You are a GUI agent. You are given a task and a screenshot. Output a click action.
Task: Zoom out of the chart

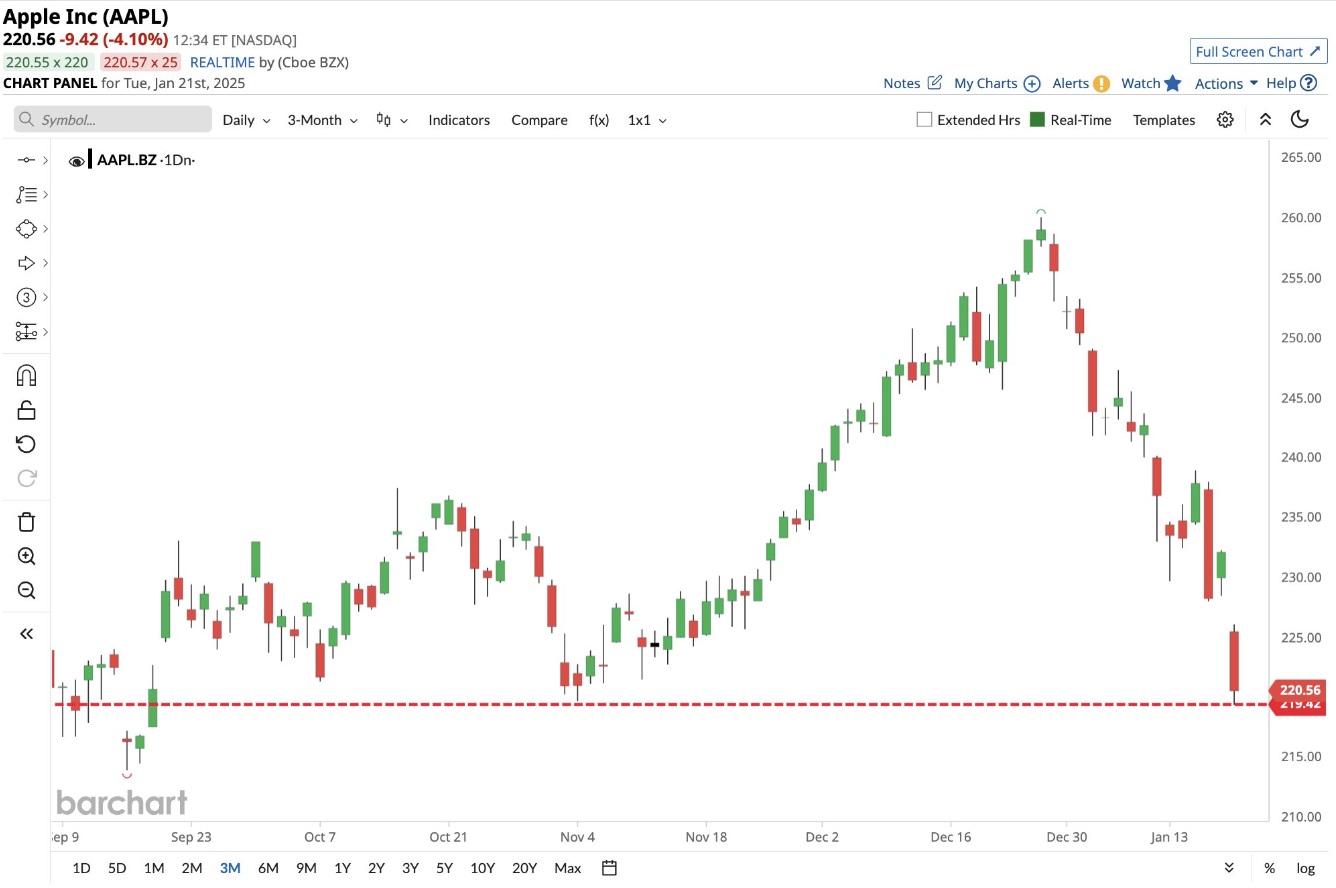[26, 590]
